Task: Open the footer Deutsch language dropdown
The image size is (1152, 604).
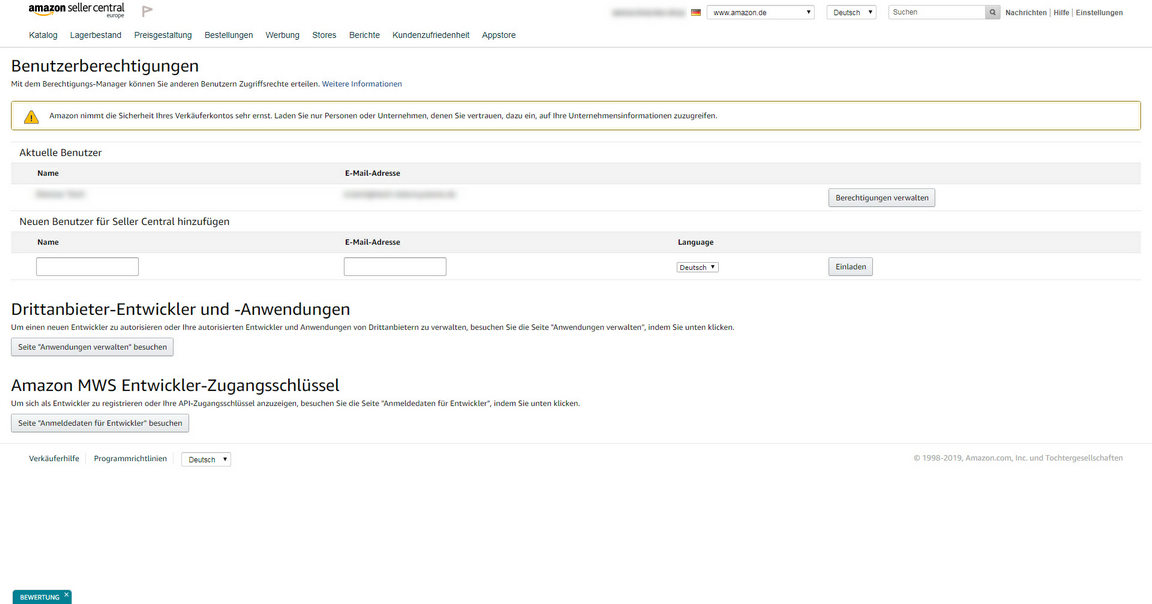Action: 206,459
